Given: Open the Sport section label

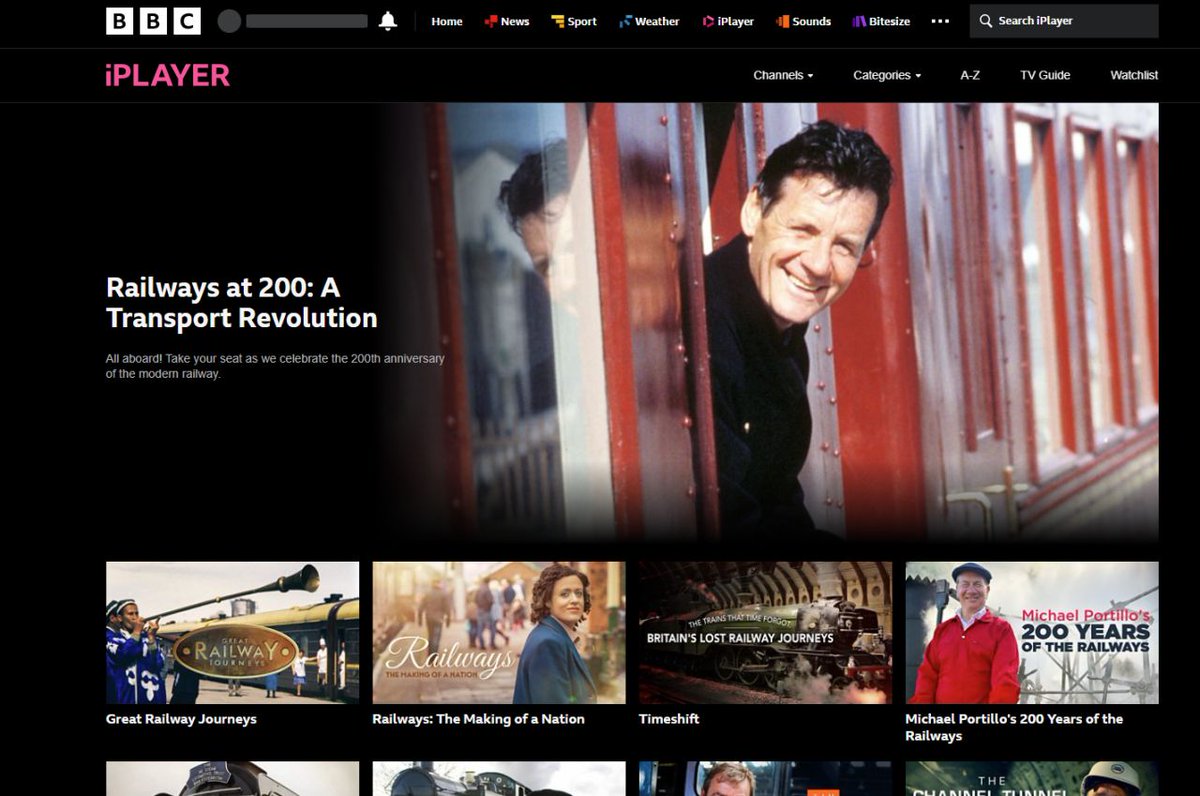Looking at the screenshot, I should click(x=582, y=21).
